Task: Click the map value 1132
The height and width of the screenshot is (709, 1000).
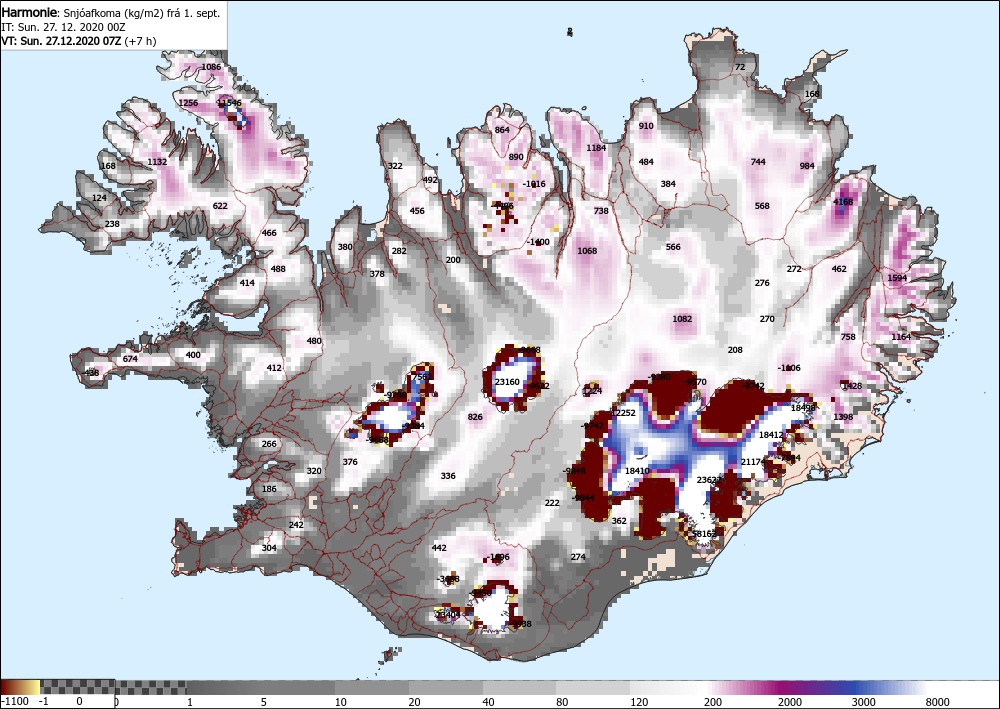Action: (x=157, y=162)
